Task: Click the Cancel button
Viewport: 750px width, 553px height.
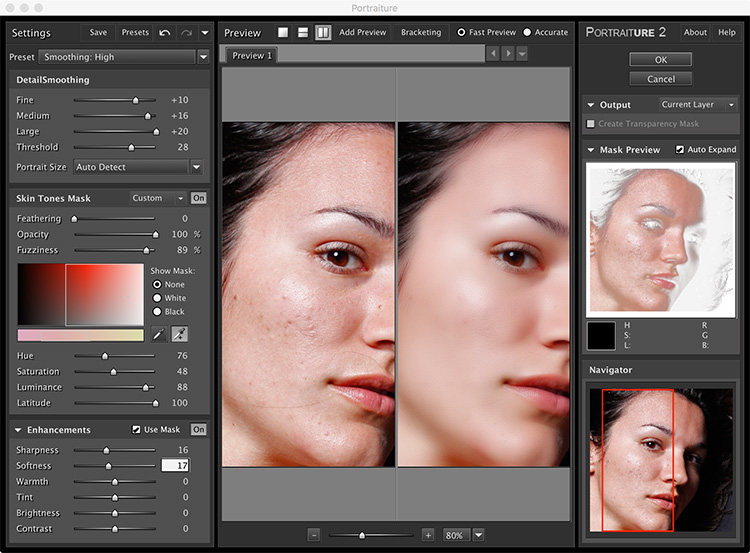Action: (x=661, y=79)
